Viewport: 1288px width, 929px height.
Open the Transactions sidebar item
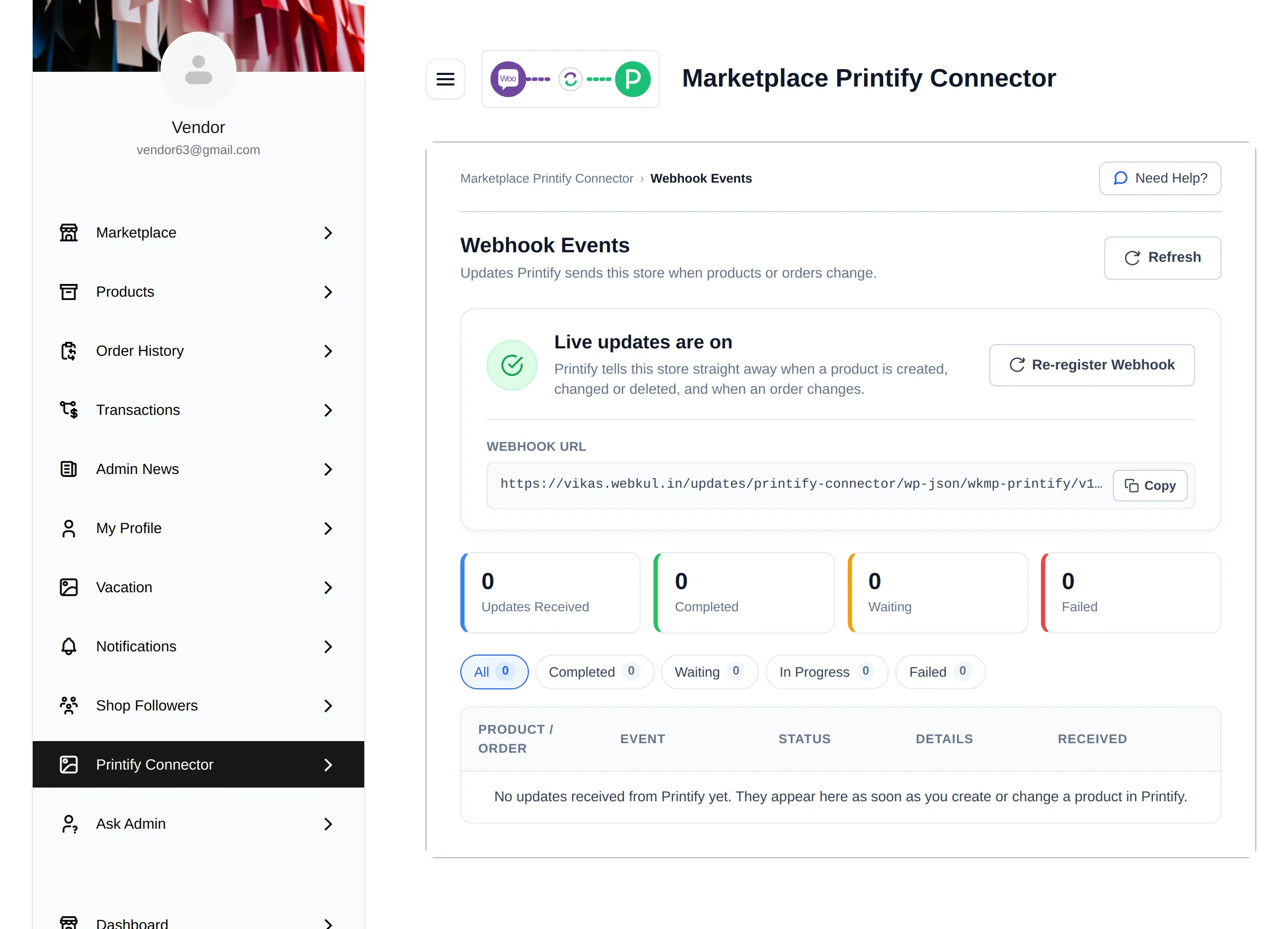pos(198,410)
